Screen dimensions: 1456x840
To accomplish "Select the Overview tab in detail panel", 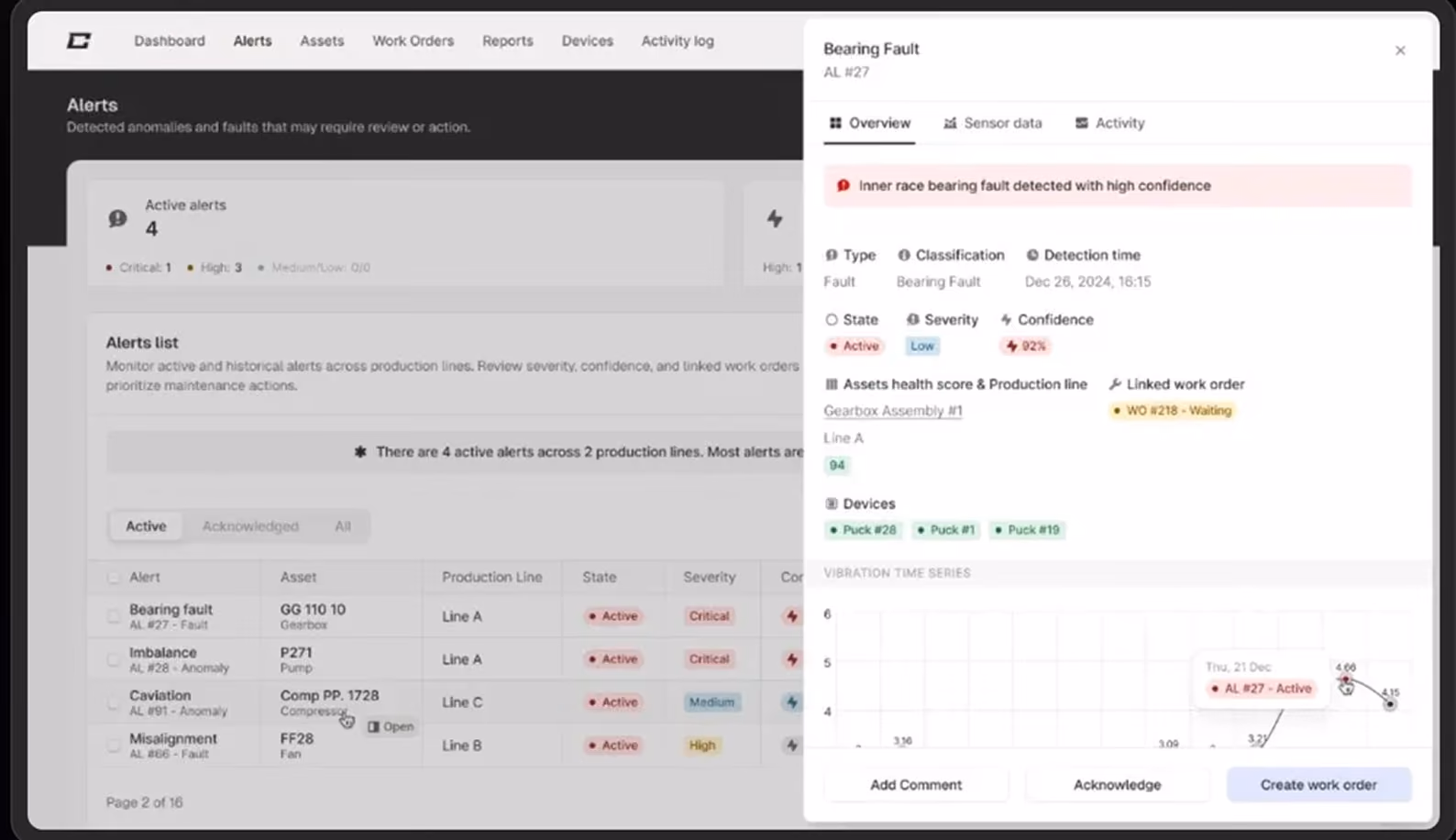I will (869, 123).
